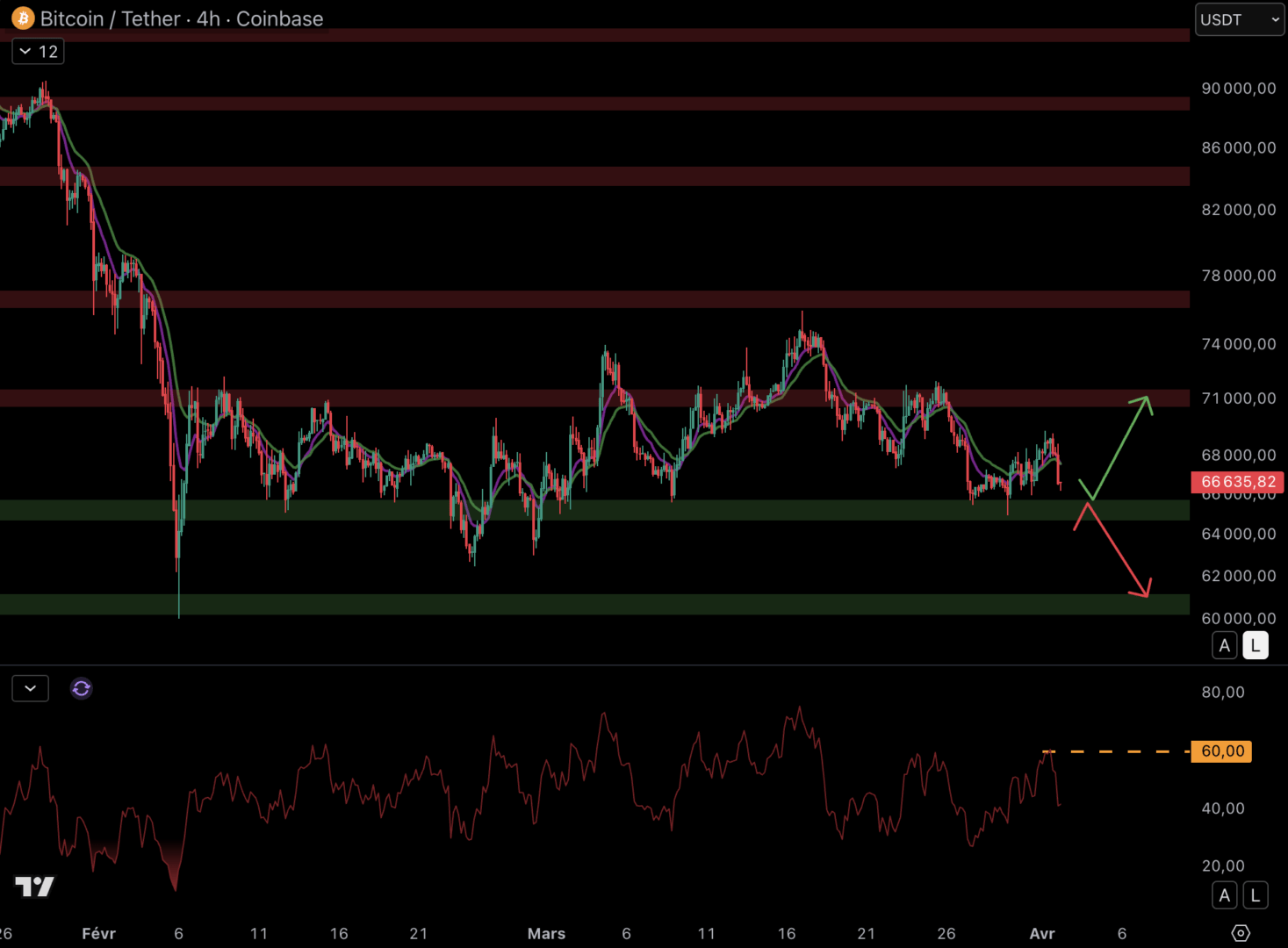Toggle auto scale A on price pane

click(1224, 646)
